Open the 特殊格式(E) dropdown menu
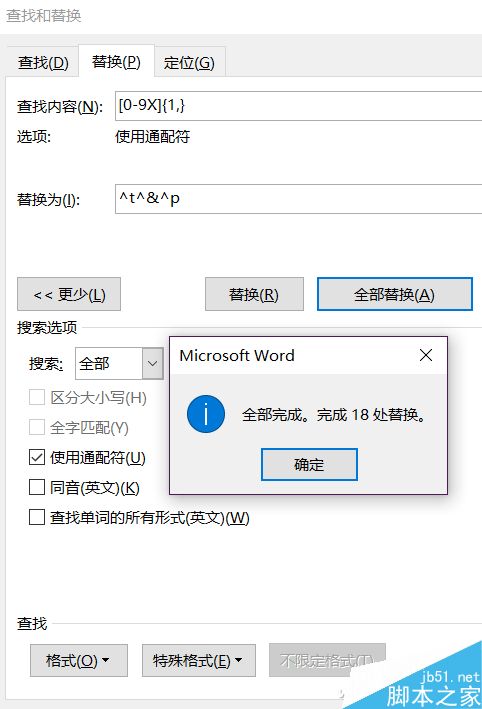This screenshot has width=482, height=709. coord(198,661)
